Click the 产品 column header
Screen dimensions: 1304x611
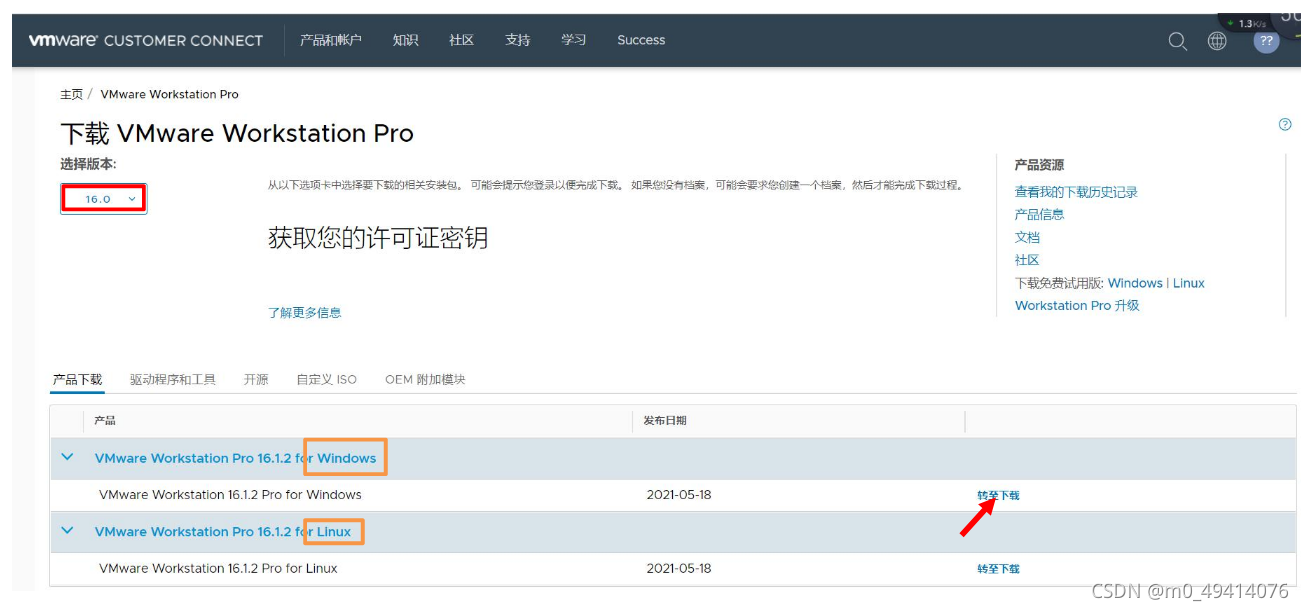pyautogui.click(x=105, y=421)
